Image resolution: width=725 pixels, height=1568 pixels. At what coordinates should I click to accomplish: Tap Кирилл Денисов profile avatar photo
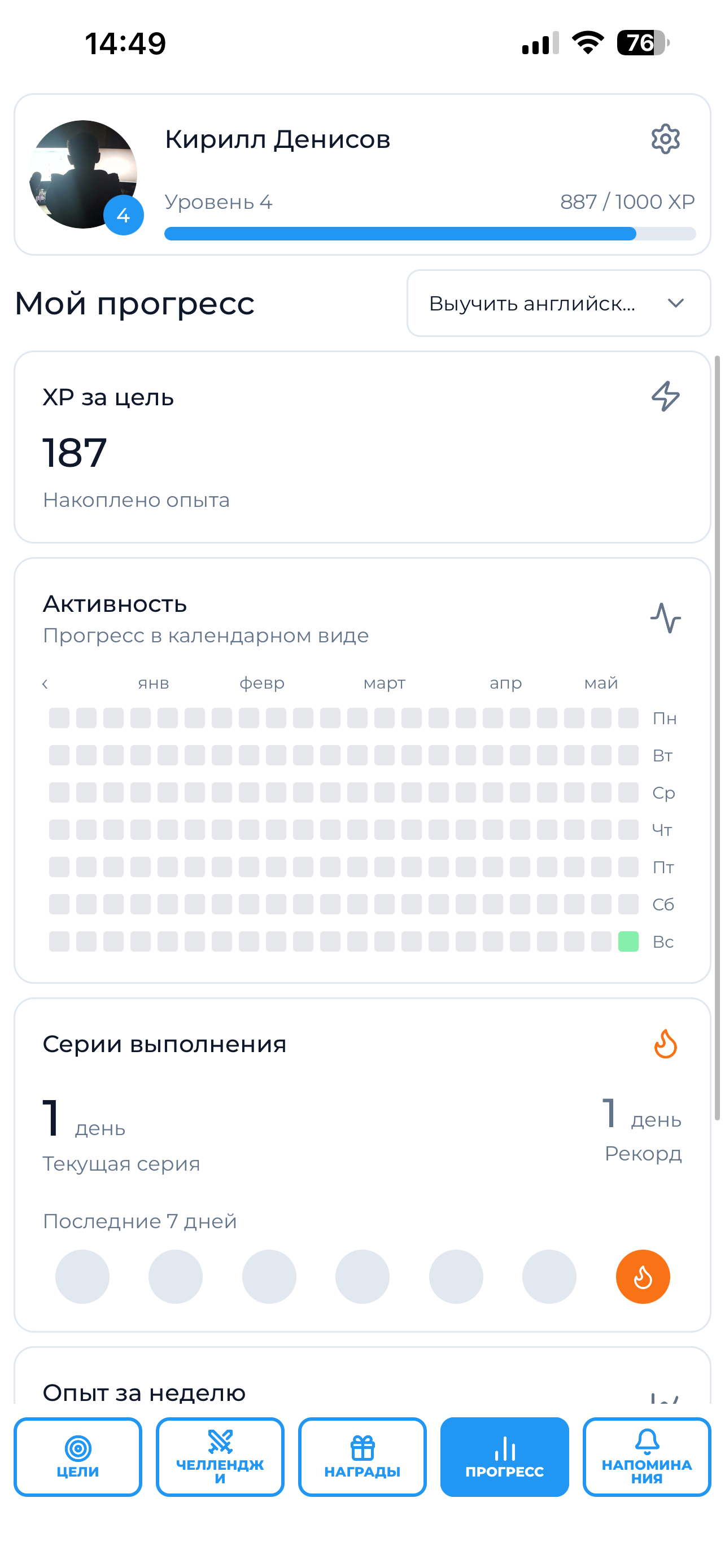coord(84,175)
